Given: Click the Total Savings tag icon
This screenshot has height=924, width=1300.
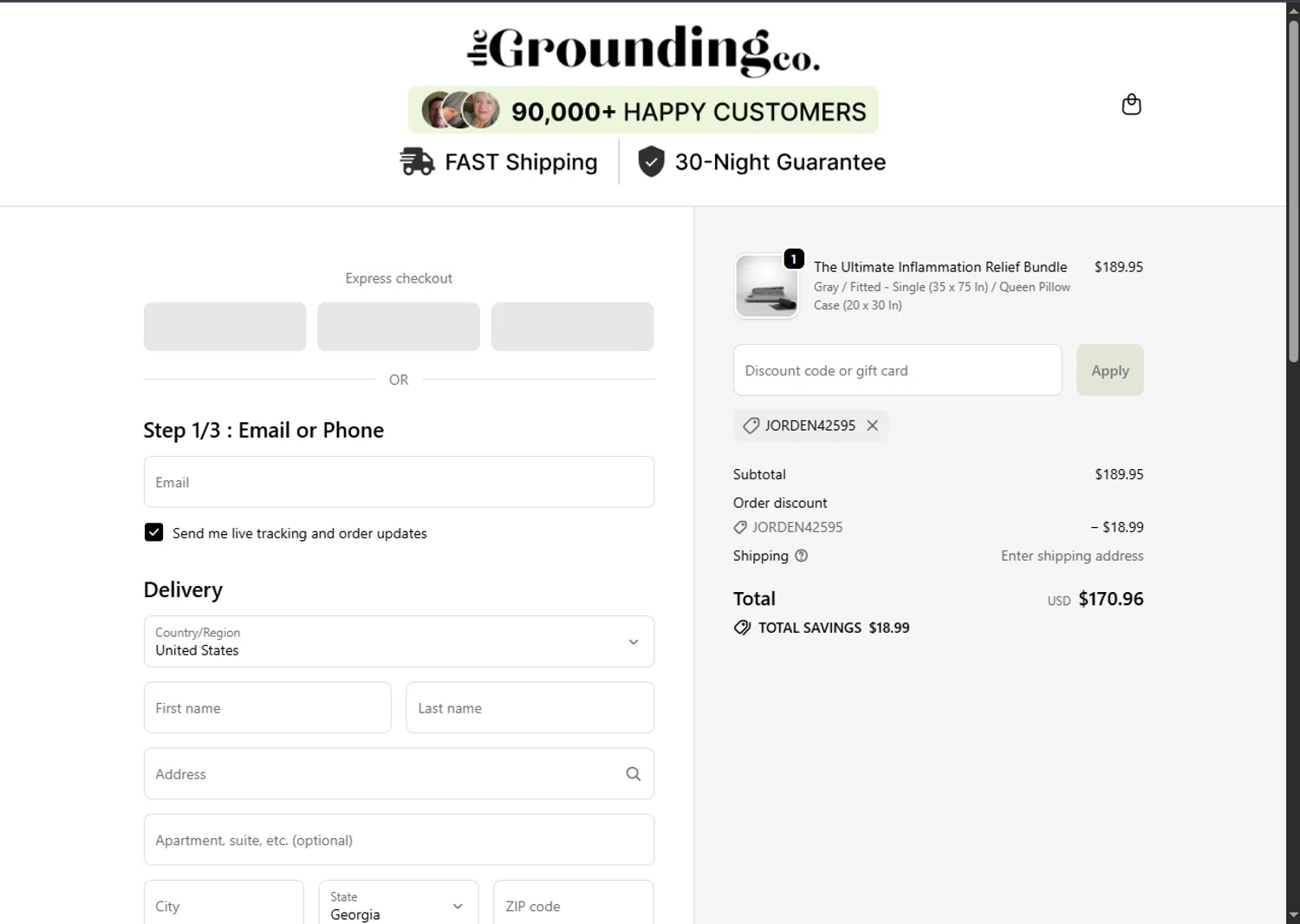Looking at the screenshot, I should [743, 628].
